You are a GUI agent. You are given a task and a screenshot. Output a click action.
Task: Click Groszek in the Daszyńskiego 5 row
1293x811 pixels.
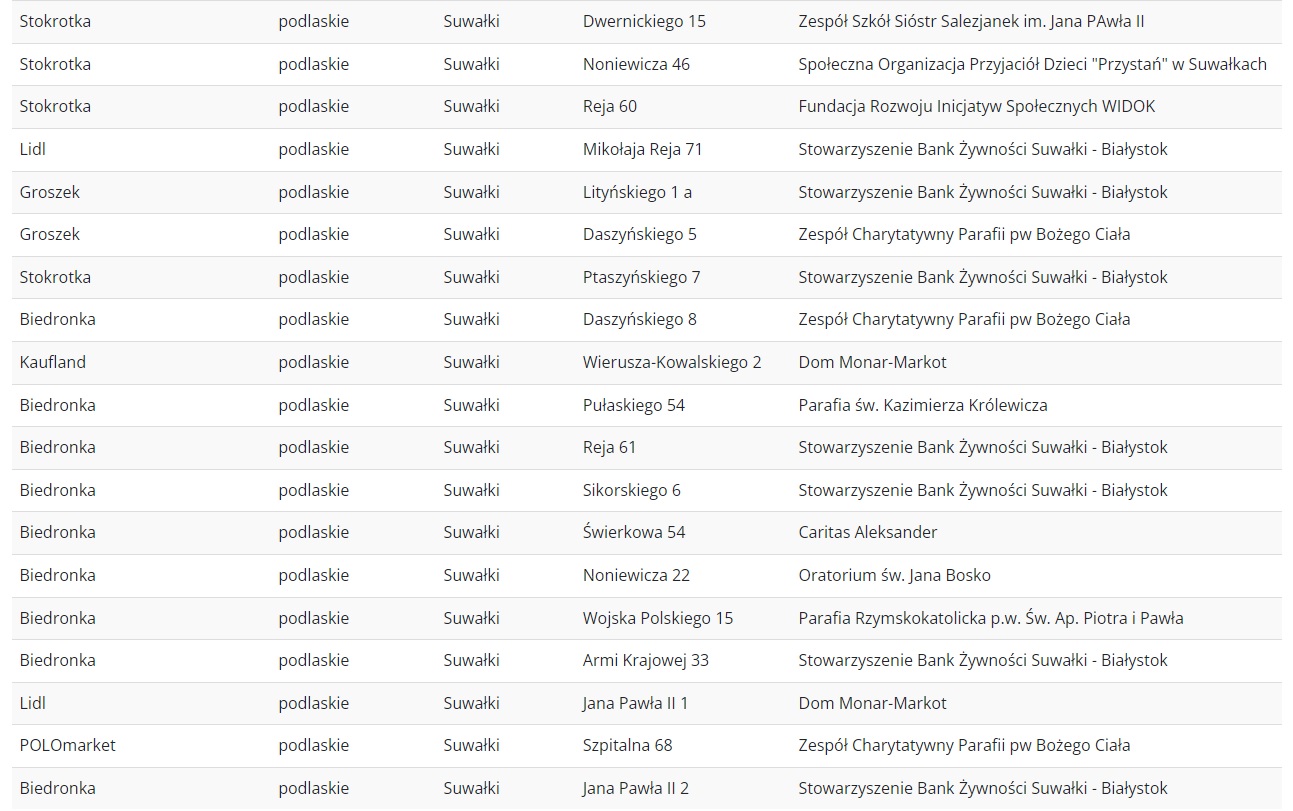[50, 234]
